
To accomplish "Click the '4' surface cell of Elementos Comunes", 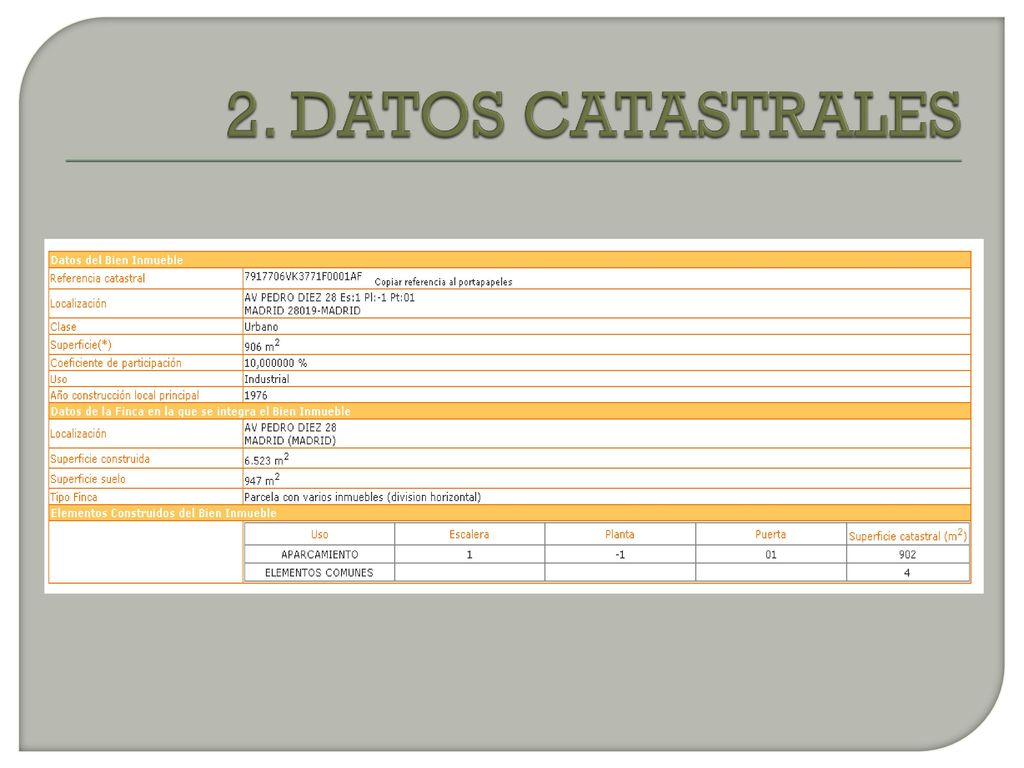I will (x=907, y=573).
